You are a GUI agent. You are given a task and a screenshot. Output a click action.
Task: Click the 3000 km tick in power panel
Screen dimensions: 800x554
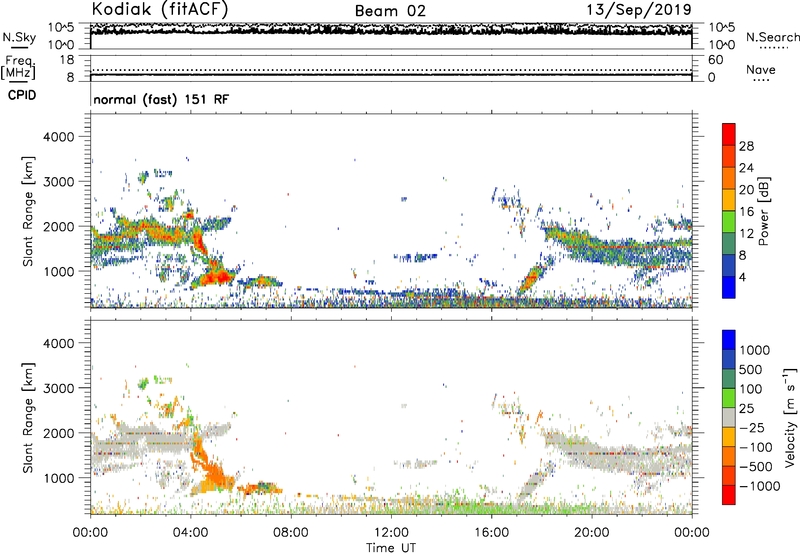(58, 182)
